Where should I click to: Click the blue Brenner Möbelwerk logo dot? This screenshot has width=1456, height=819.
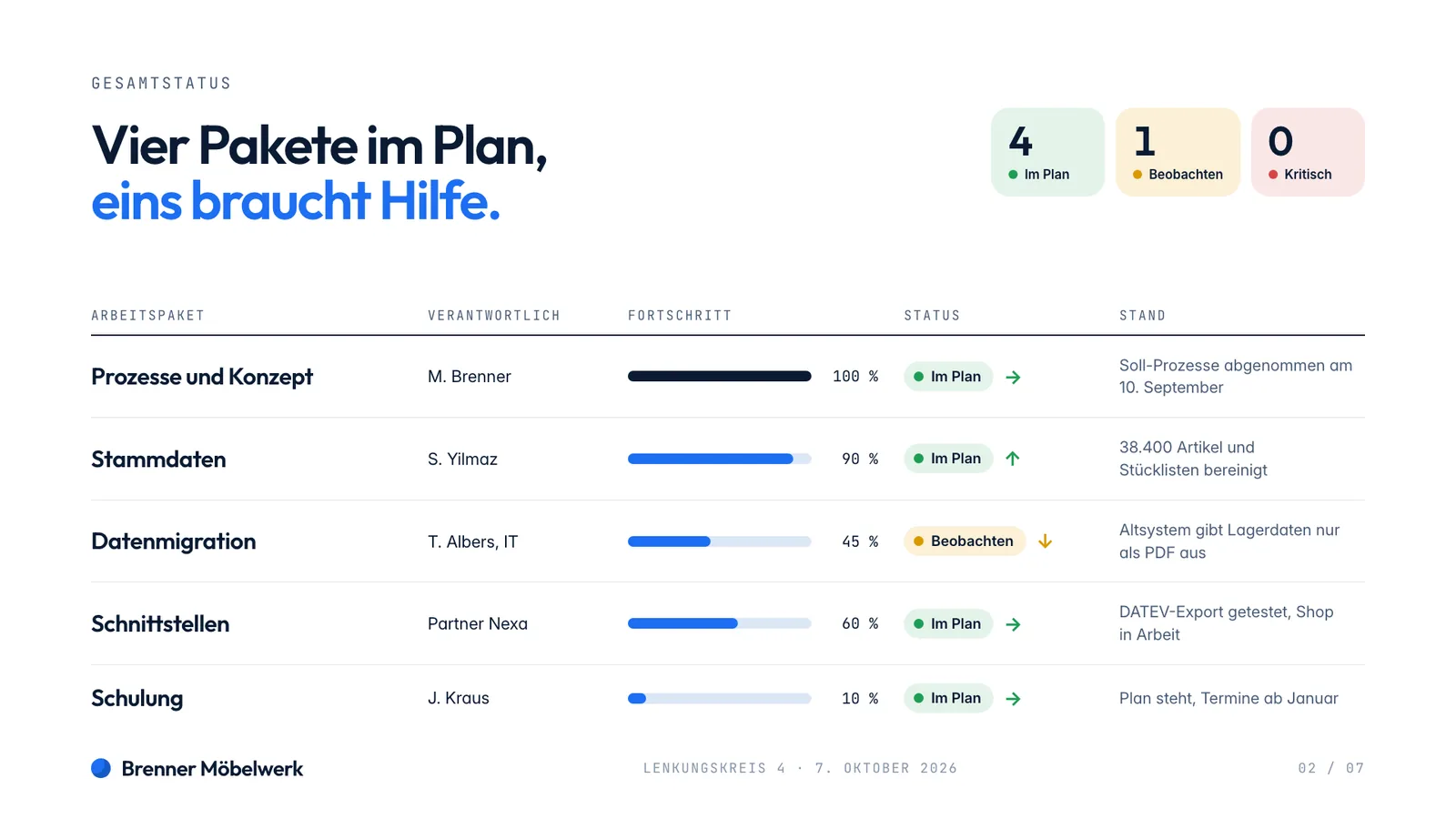pos(101,768)
